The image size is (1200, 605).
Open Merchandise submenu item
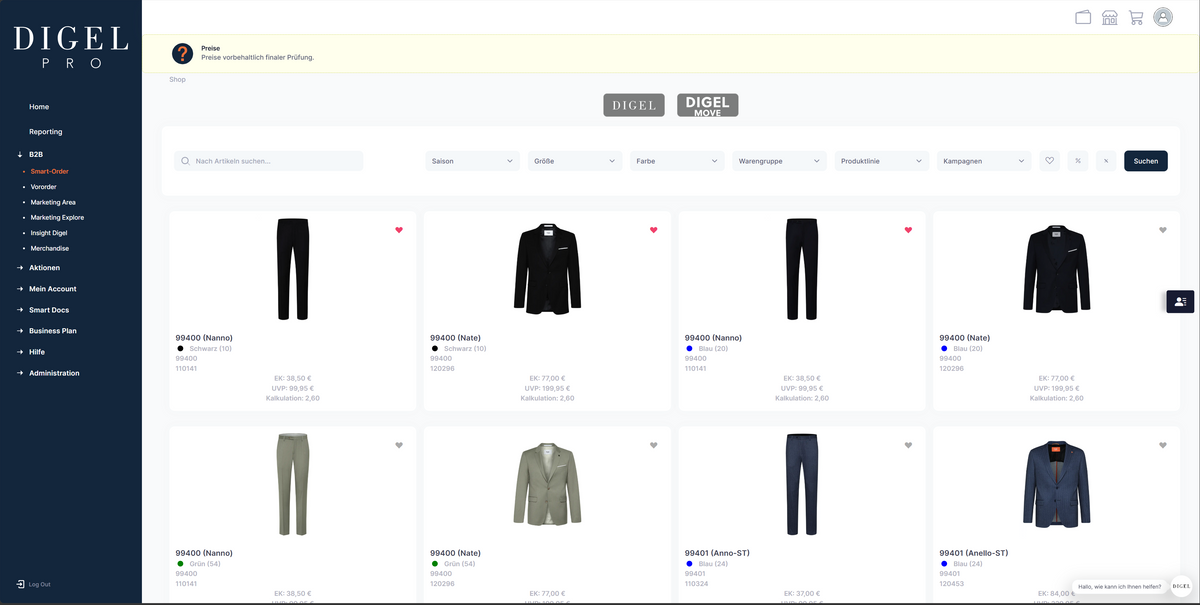tap(50, 248)
